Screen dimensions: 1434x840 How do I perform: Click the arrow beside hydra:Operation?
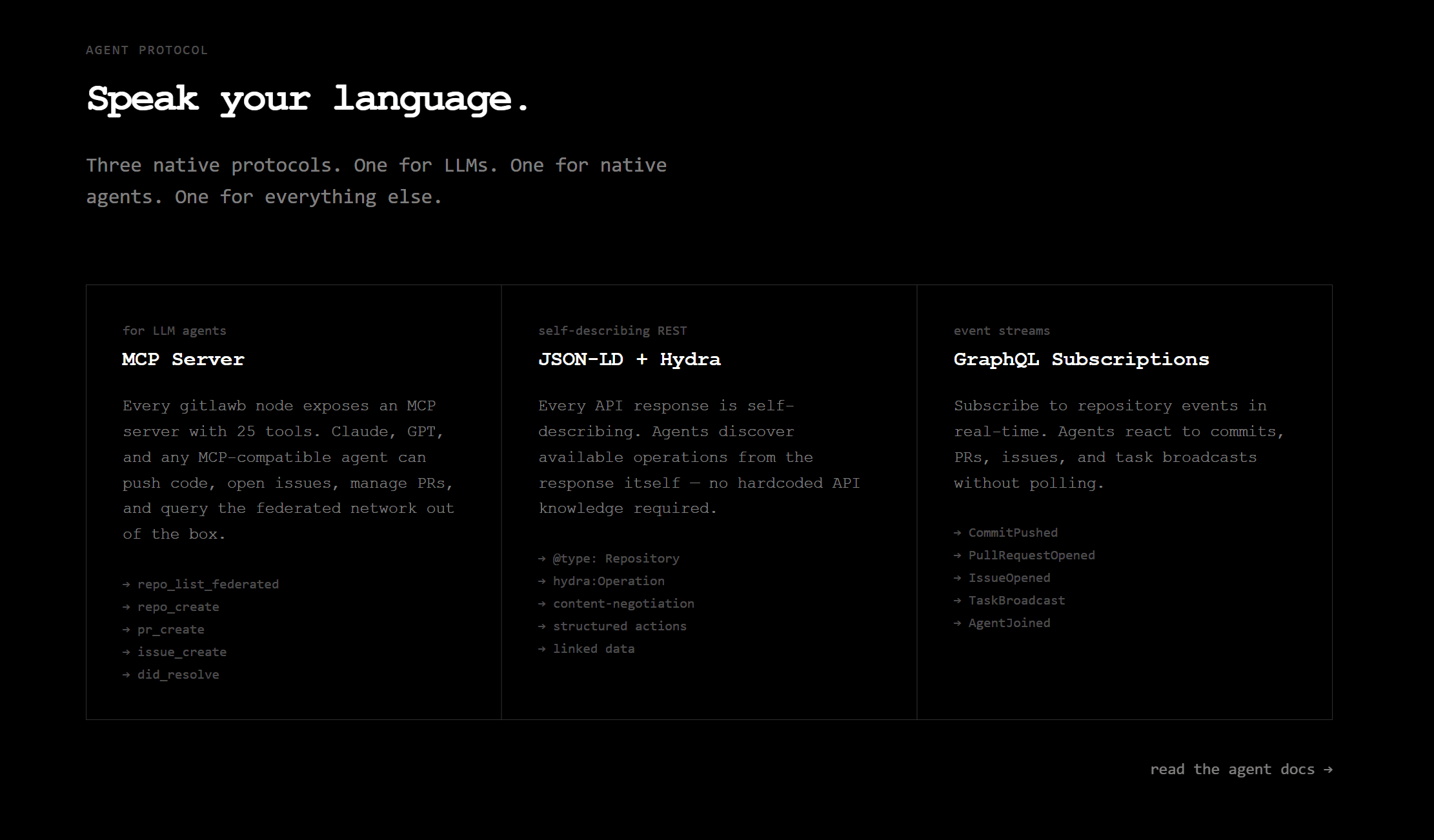542,581
